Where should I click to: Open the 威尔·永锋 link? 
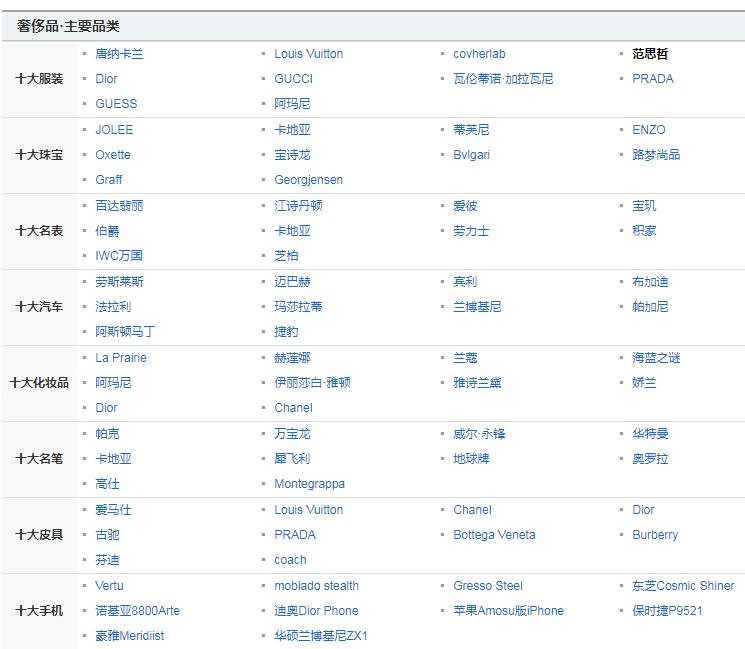pos(479,434)
